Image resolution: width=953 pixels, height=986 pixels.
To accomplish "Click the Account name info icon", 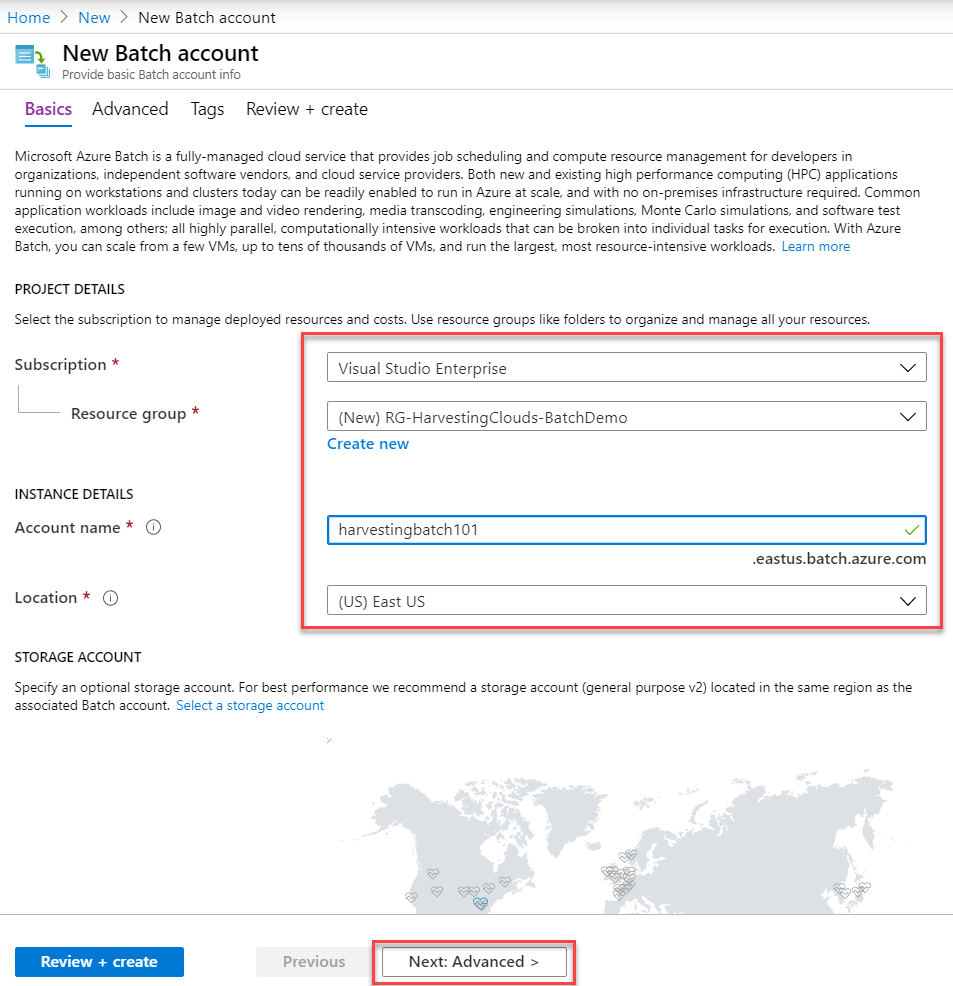I will tap(153, 527).
